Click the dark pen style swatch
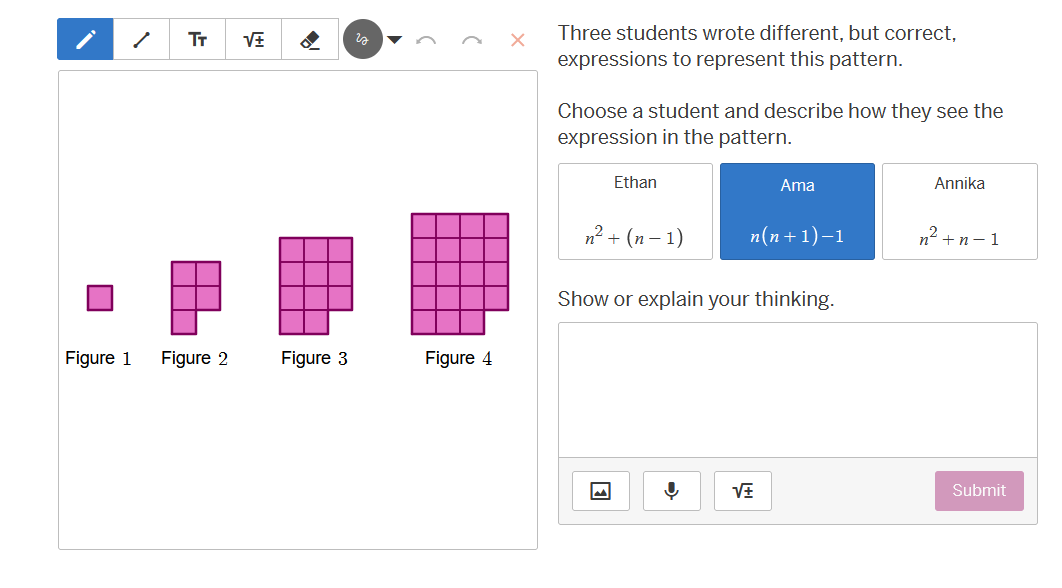Viewport: 1062px width, 588px height. (x=362, y=39)
